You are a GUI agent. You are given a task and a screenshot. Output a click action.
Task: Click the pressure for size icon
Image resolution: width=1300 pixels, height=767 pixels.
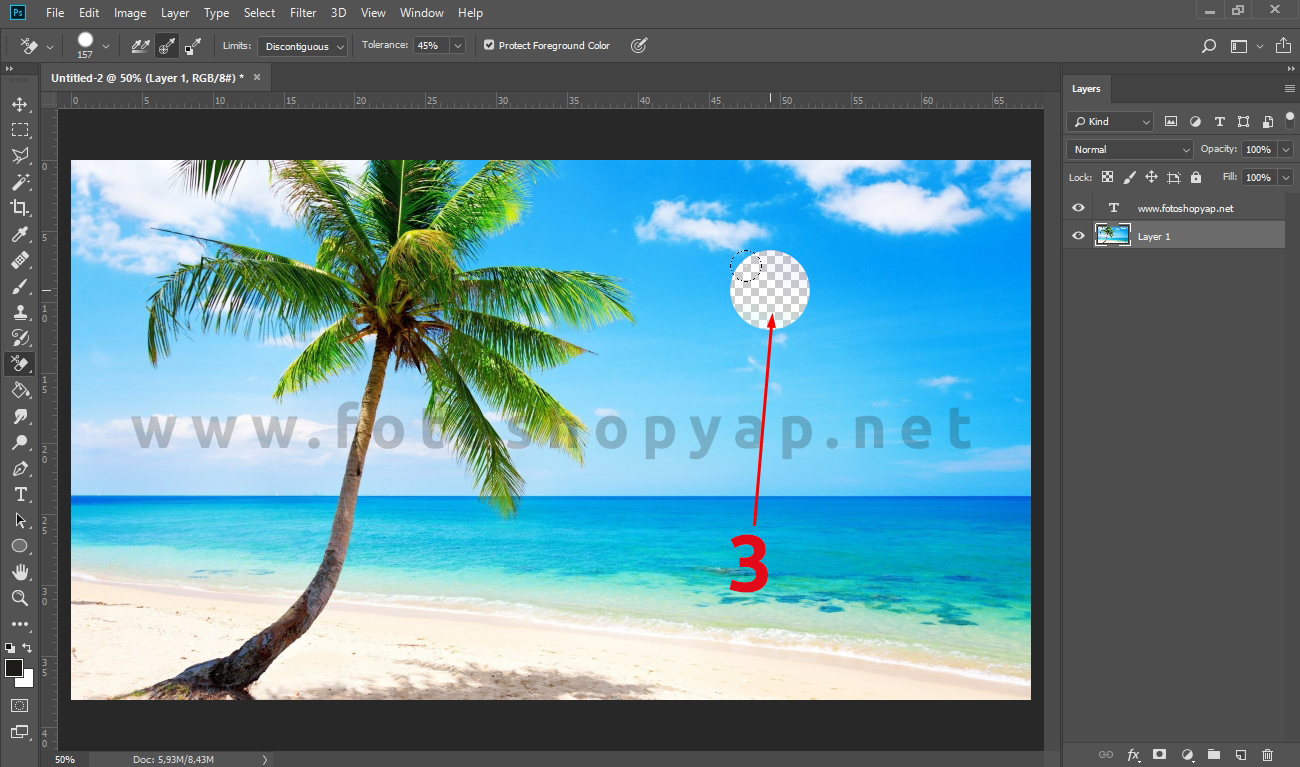pos(639,46)
